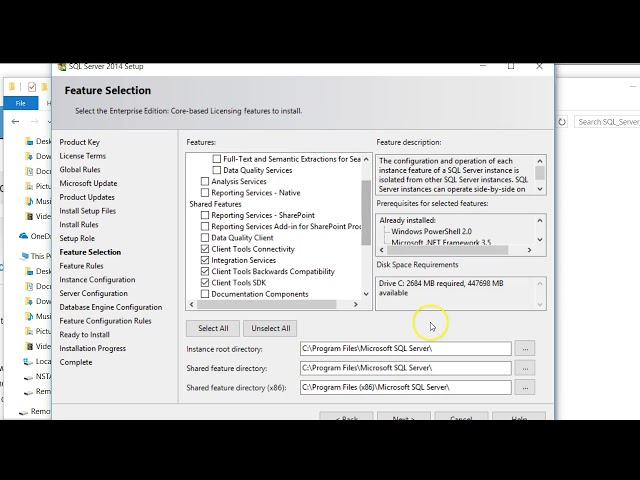Select Setup Role step
This screenshot has height=480, width=640.
[77, 238]
